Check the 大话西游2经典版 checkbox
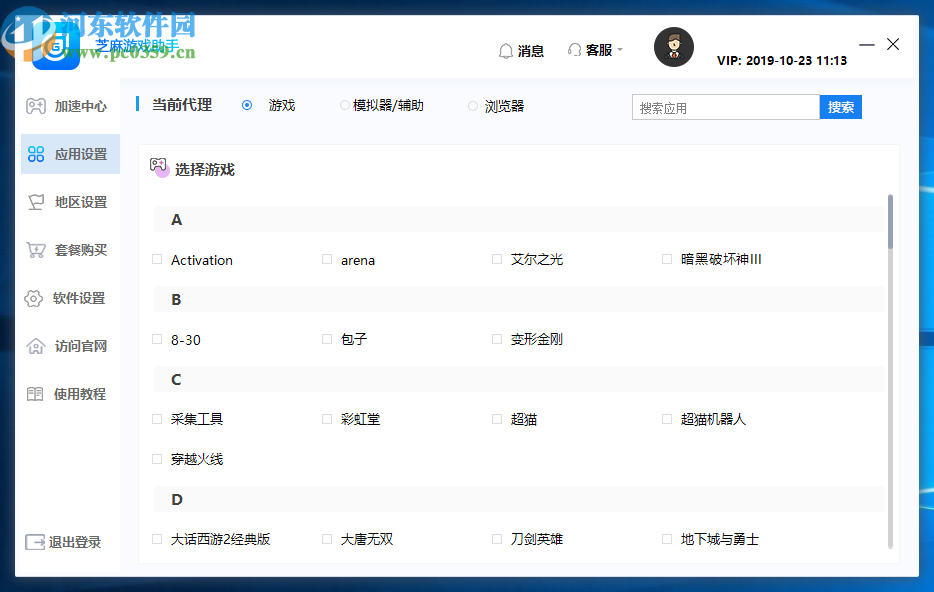Image resolution: width=934 pixels, height=592 pixels. (x=157, y=538)
